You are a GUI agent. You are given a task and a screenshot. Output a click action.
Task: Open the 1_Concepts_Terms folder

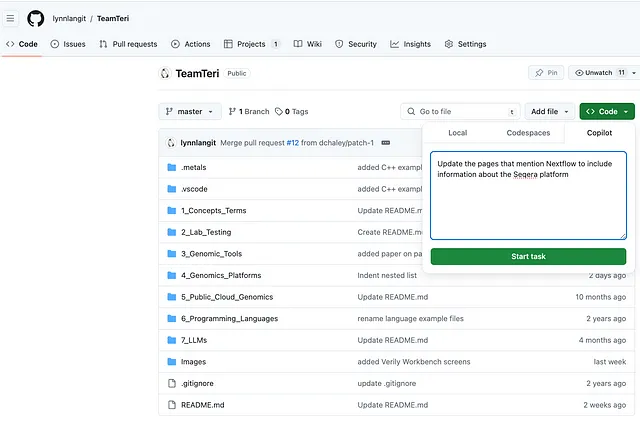click(214, 211)
